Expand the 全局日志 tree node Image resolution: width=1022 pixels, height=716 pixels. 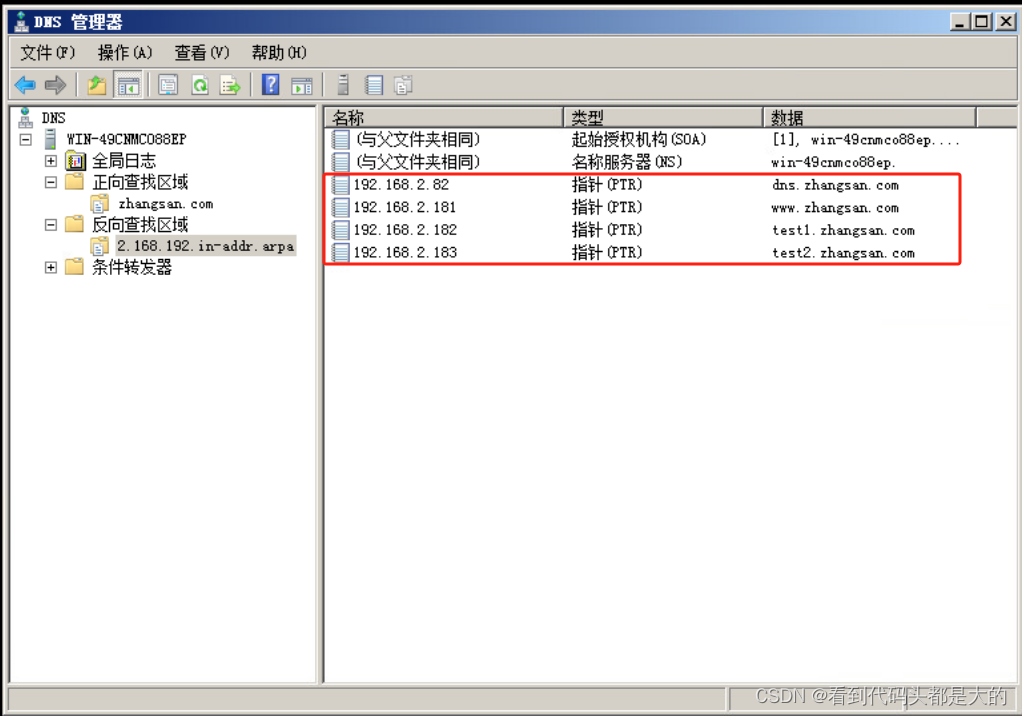pos(51,160)
